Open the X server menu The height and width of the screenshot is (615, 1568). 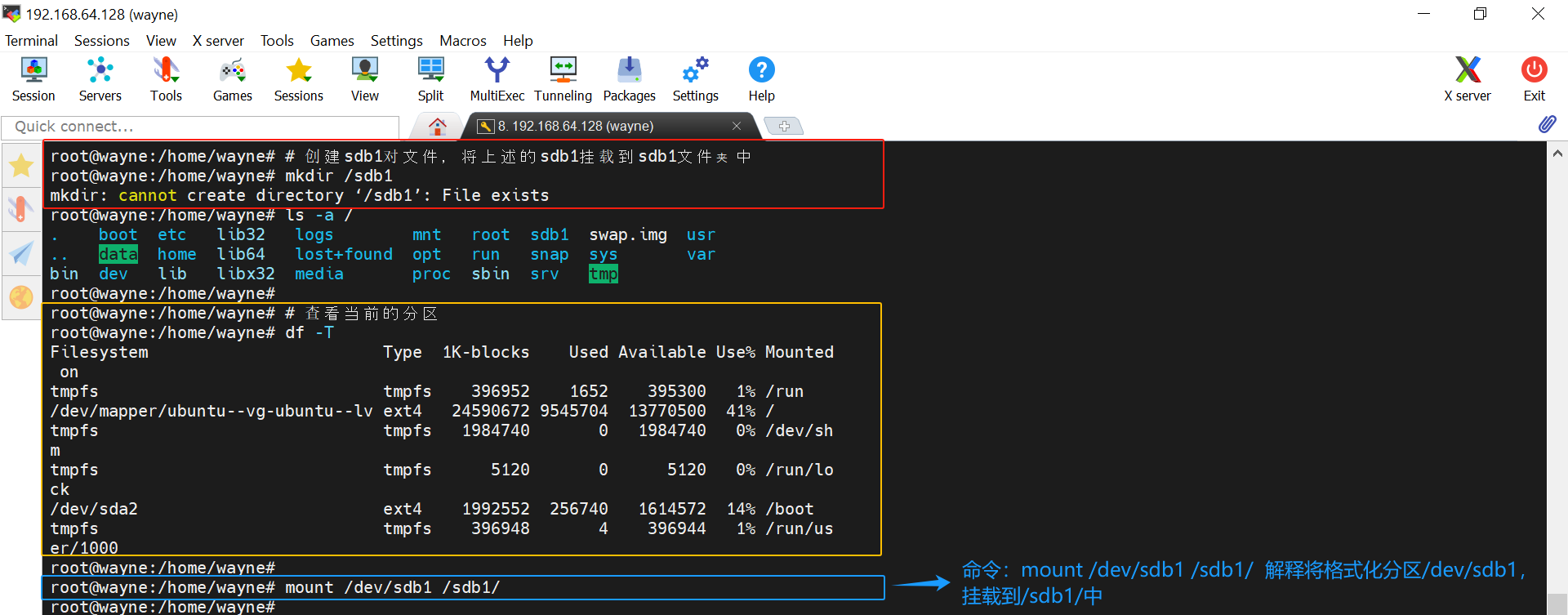[x=218, y=41]
